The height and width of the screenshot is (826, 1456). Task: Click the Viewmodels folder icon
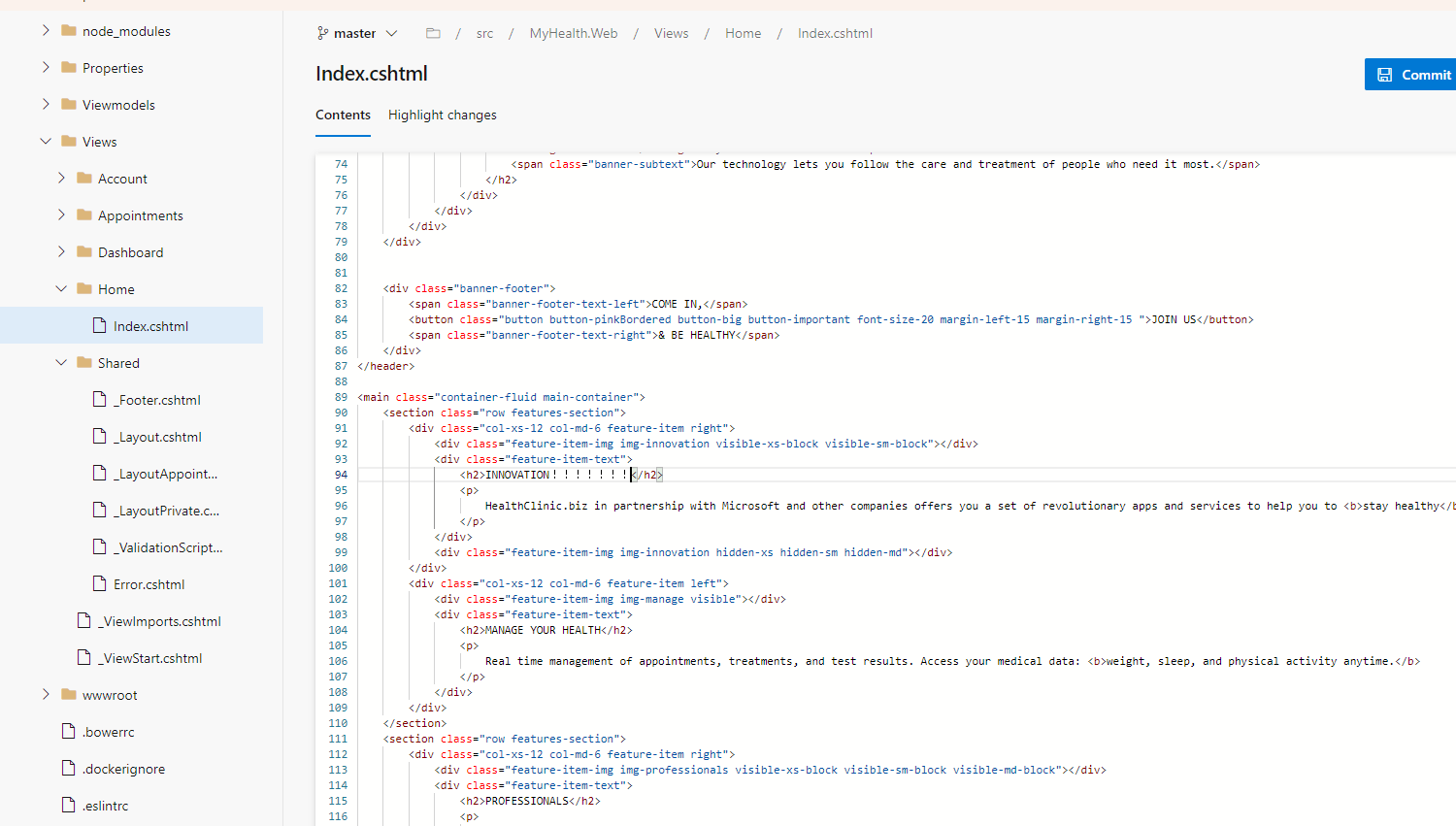pyautogui.click(x=69, y=105)
